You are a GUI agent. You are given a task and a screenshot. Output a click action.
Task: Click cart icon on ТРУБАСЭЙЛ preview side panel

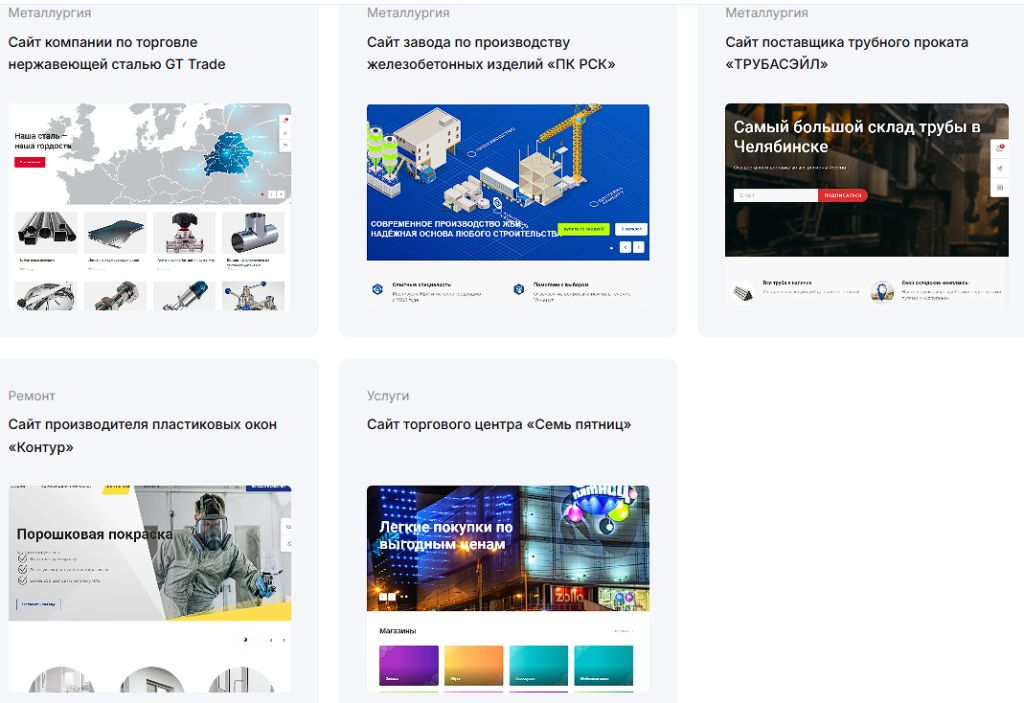tap(1001, 148)
